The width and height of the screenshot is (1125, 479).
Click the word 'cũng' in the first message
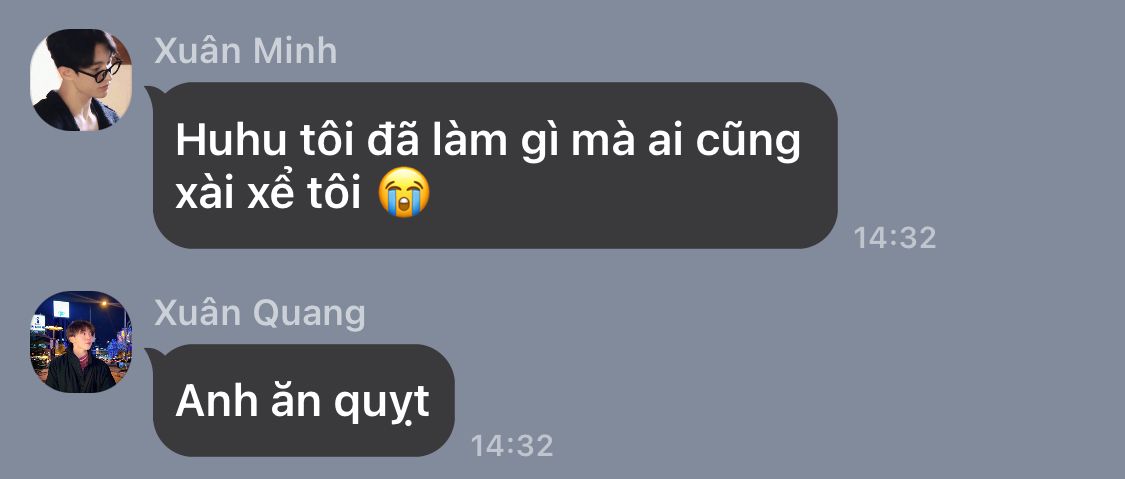pos(748,143)
